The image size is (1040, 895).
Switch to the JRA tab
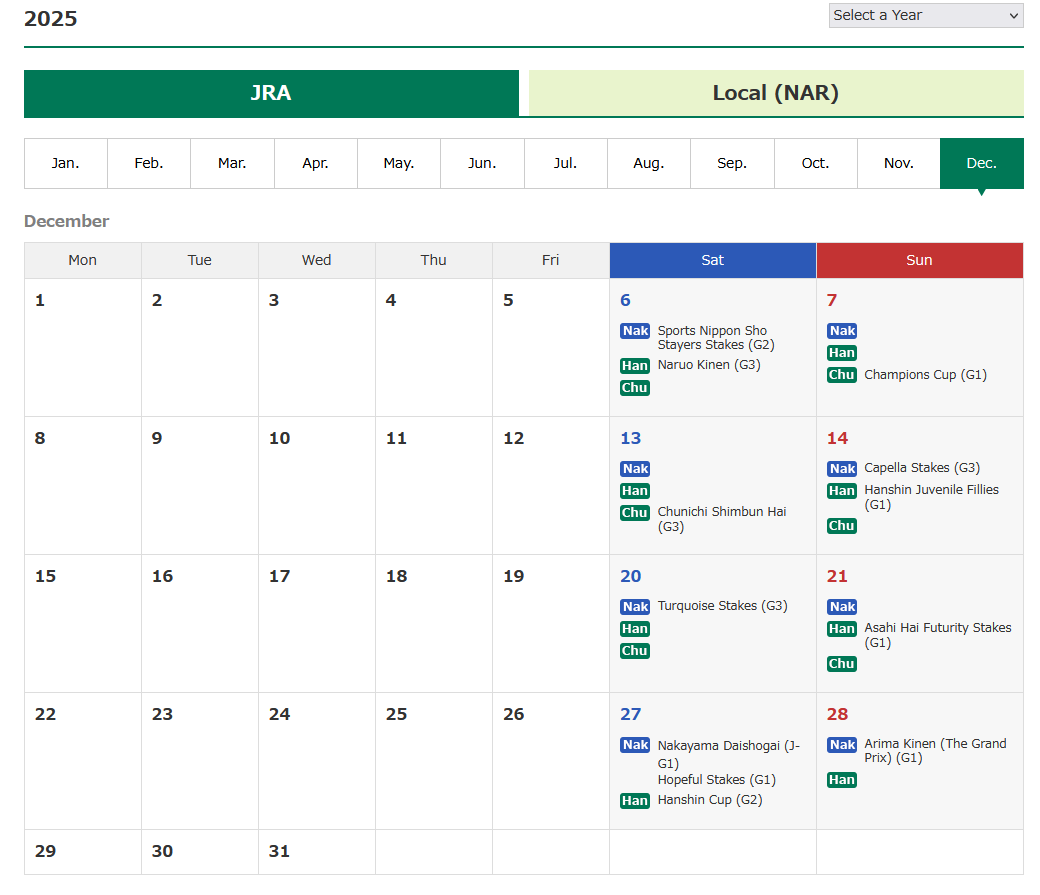pos(271,94)
